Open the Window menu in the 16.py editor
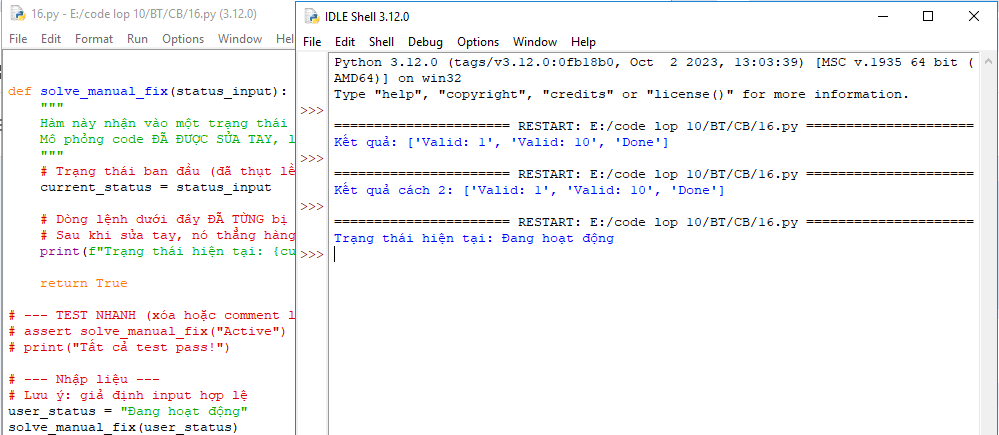999x435 pixels. (x=240, y=39)
